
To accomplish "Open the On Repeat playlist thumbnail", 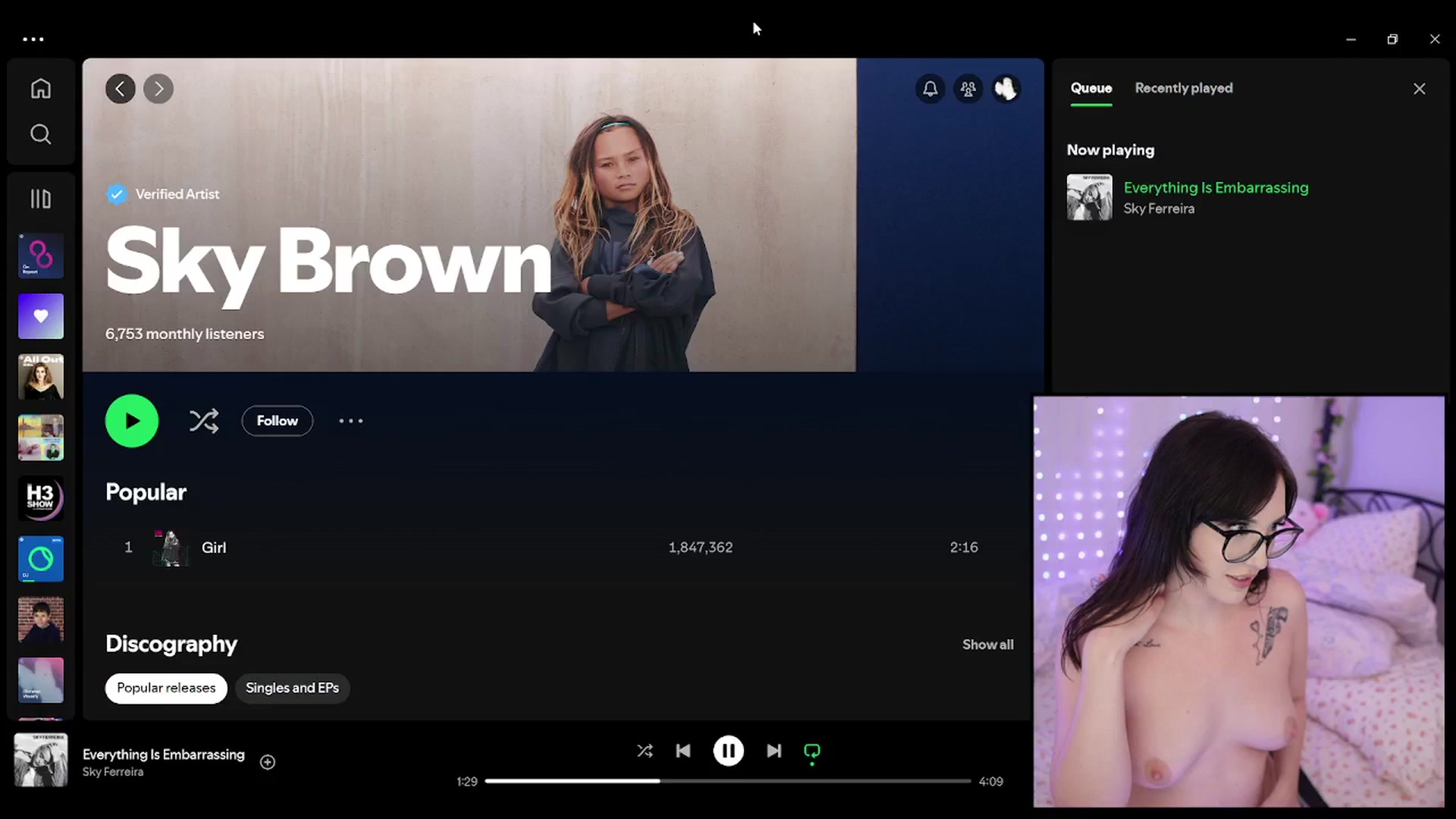I will (41, 256).
